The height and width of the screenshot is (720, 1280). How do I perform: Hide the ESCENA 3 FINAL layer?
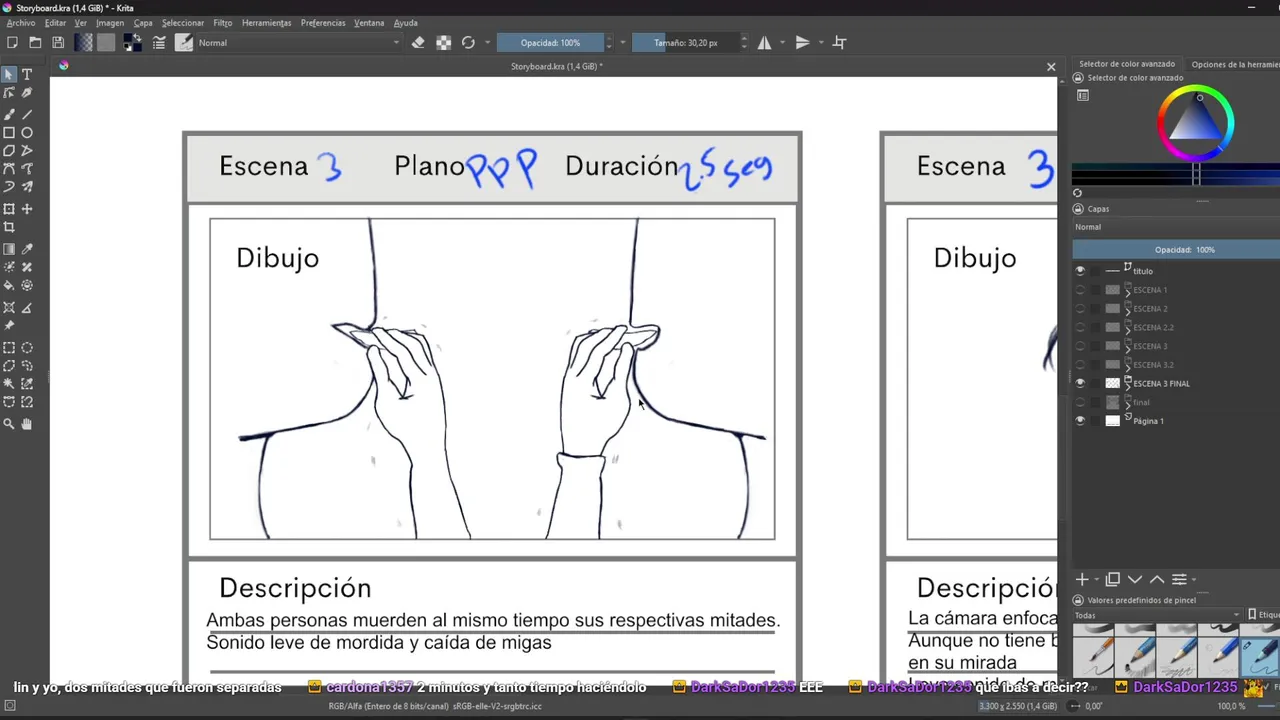1080,383
